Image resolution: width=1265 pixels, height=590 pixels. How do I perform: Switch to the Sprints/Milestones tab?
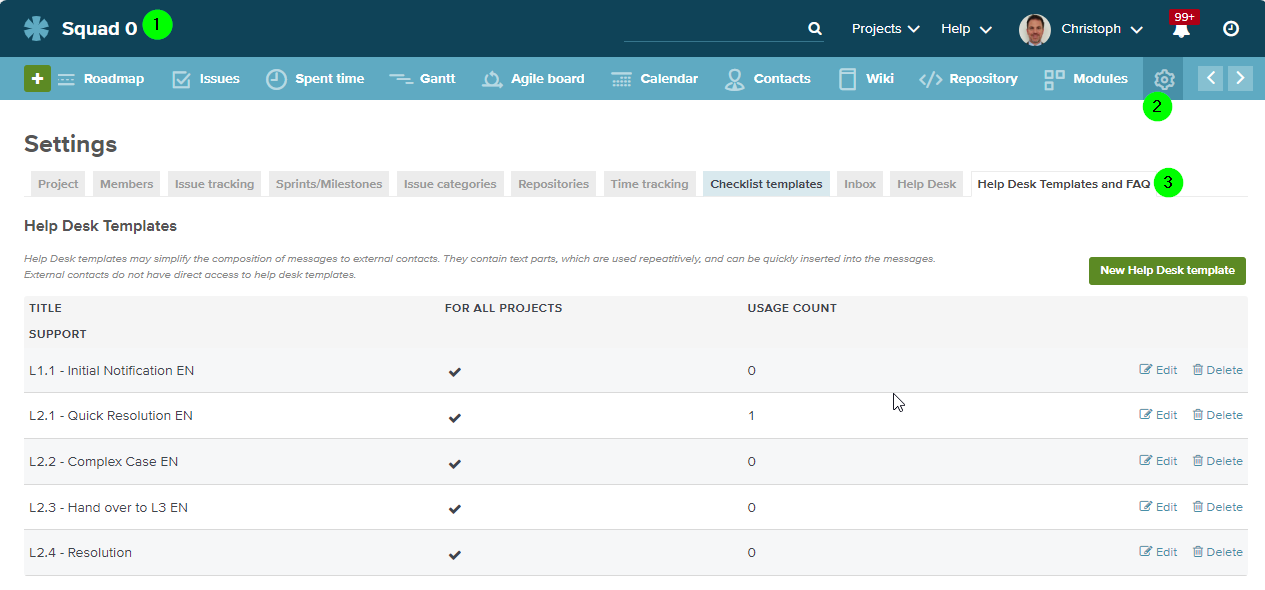coord(329,184)
